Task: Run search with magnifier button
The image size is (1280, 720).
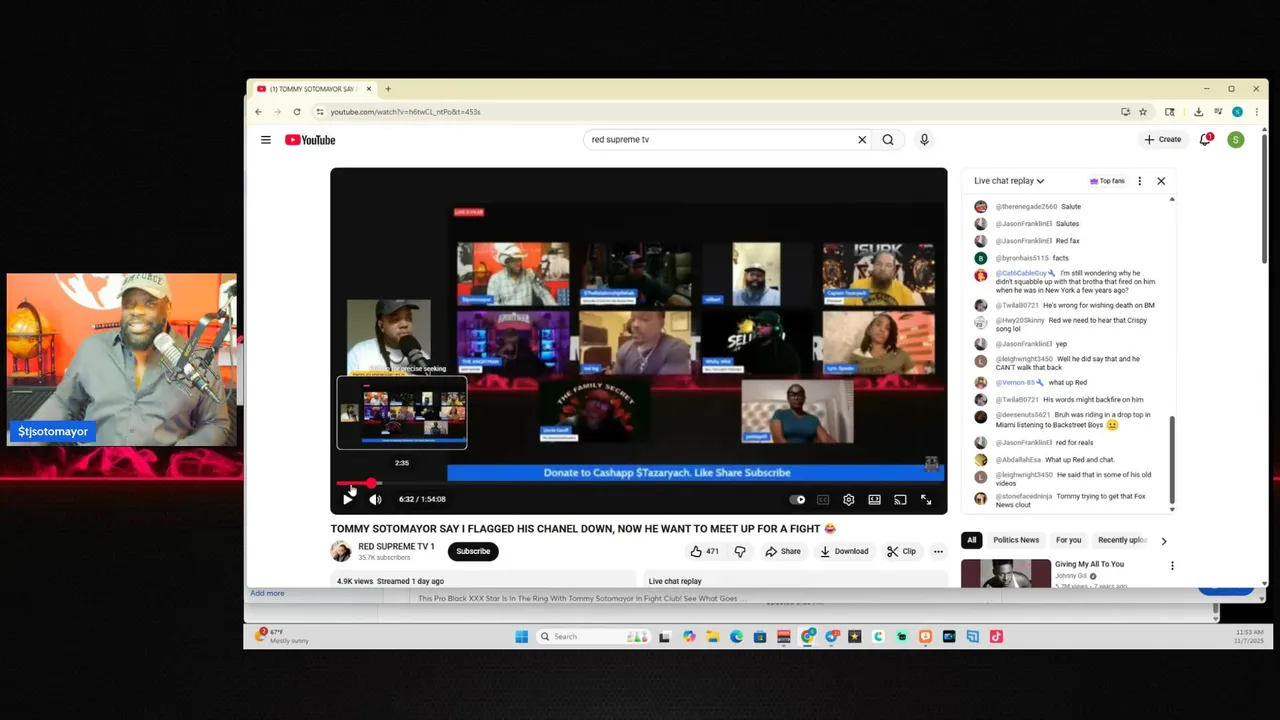Action: [888, 140]
